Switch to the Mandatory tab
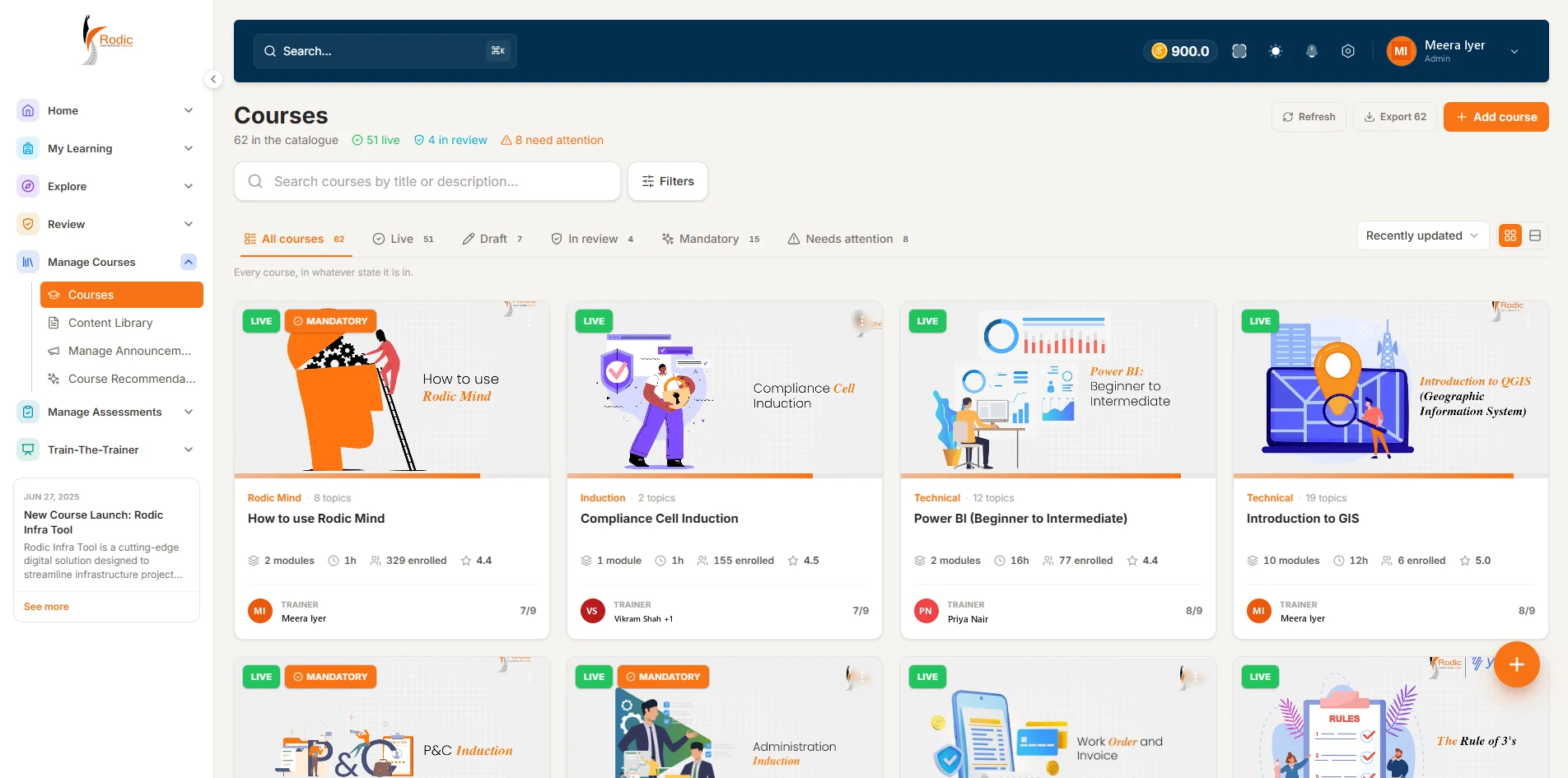 711,239
